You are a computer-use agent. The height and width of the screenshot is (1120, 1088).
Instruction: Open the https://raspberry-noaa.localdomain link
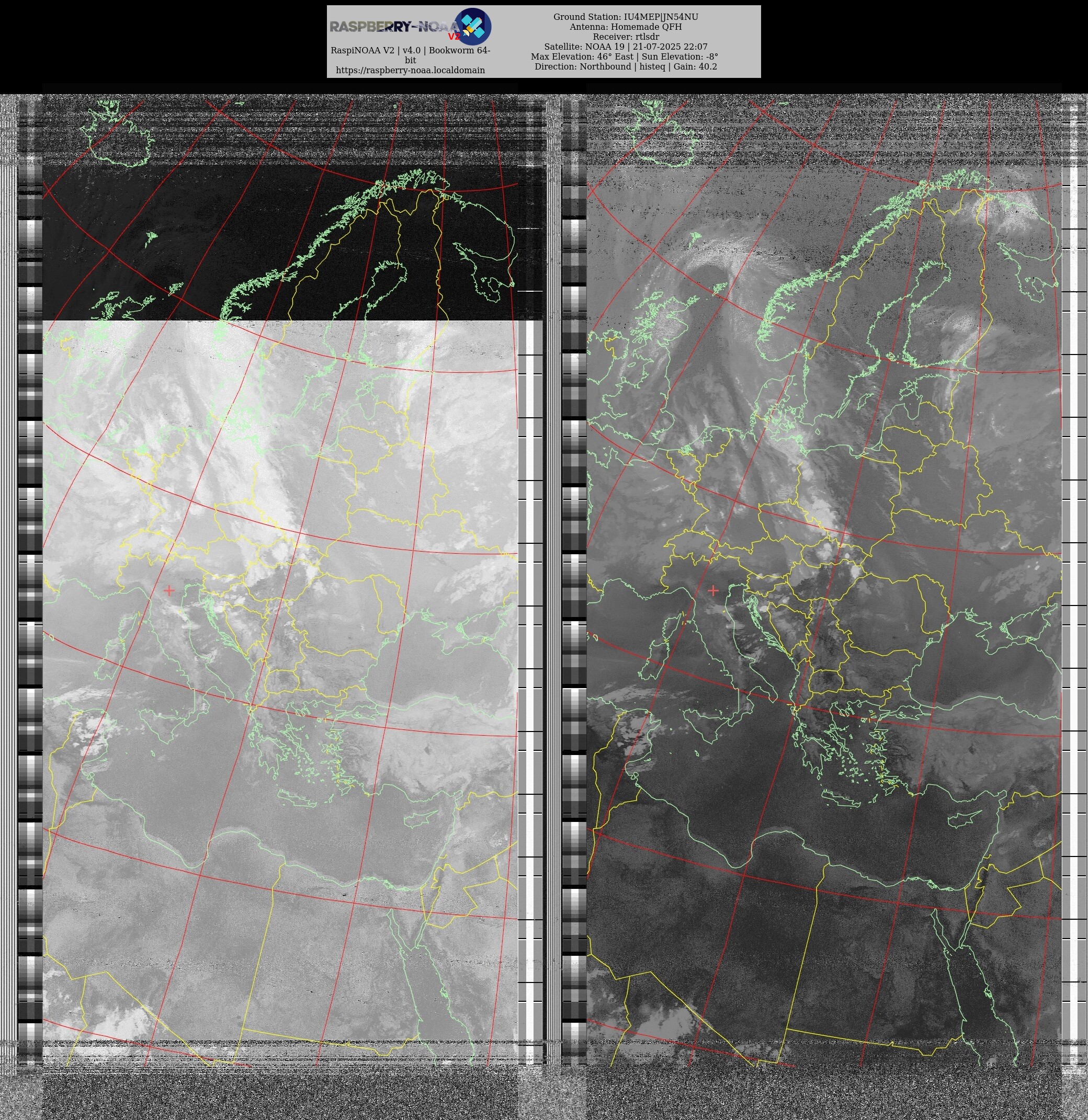click(410, 70)
